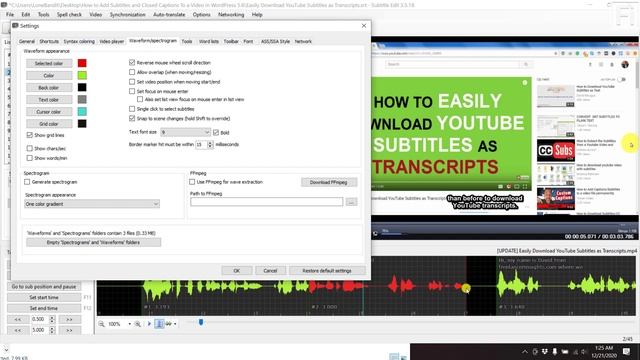Toggle the center waveform on video position icon

tap(159, 324)
